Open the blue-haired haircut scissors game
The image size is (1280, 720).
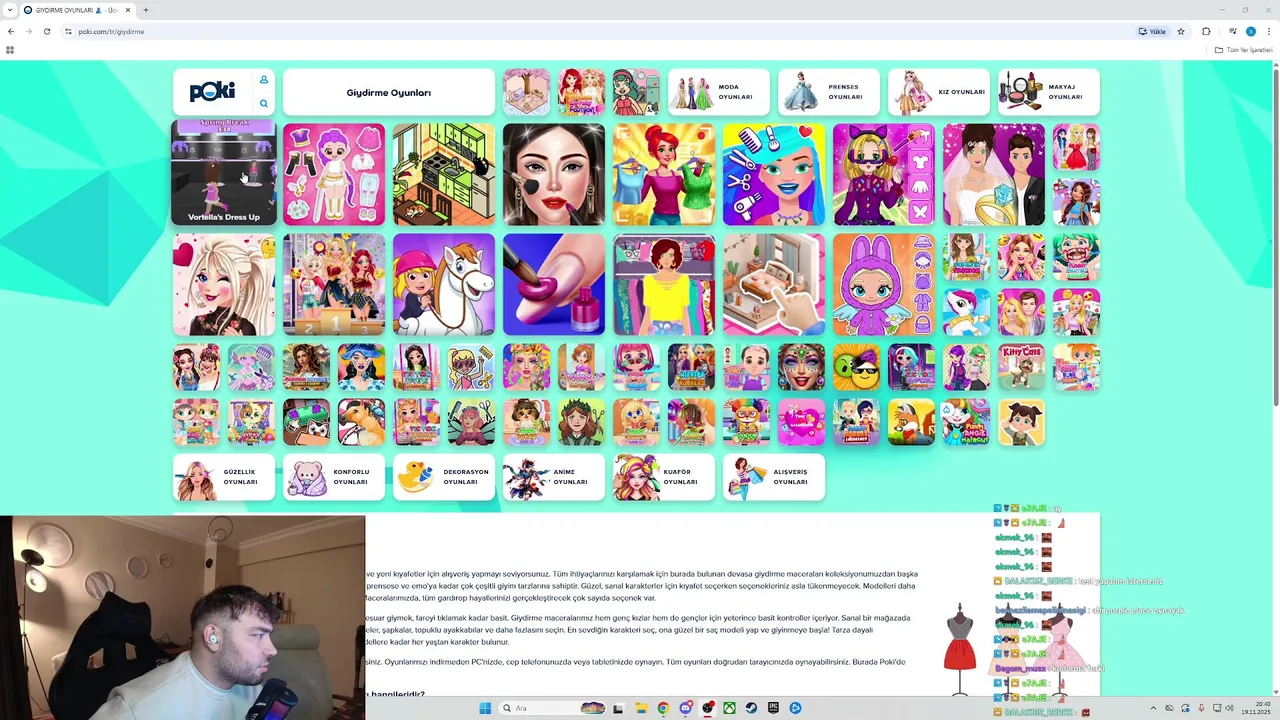[774, 175]
